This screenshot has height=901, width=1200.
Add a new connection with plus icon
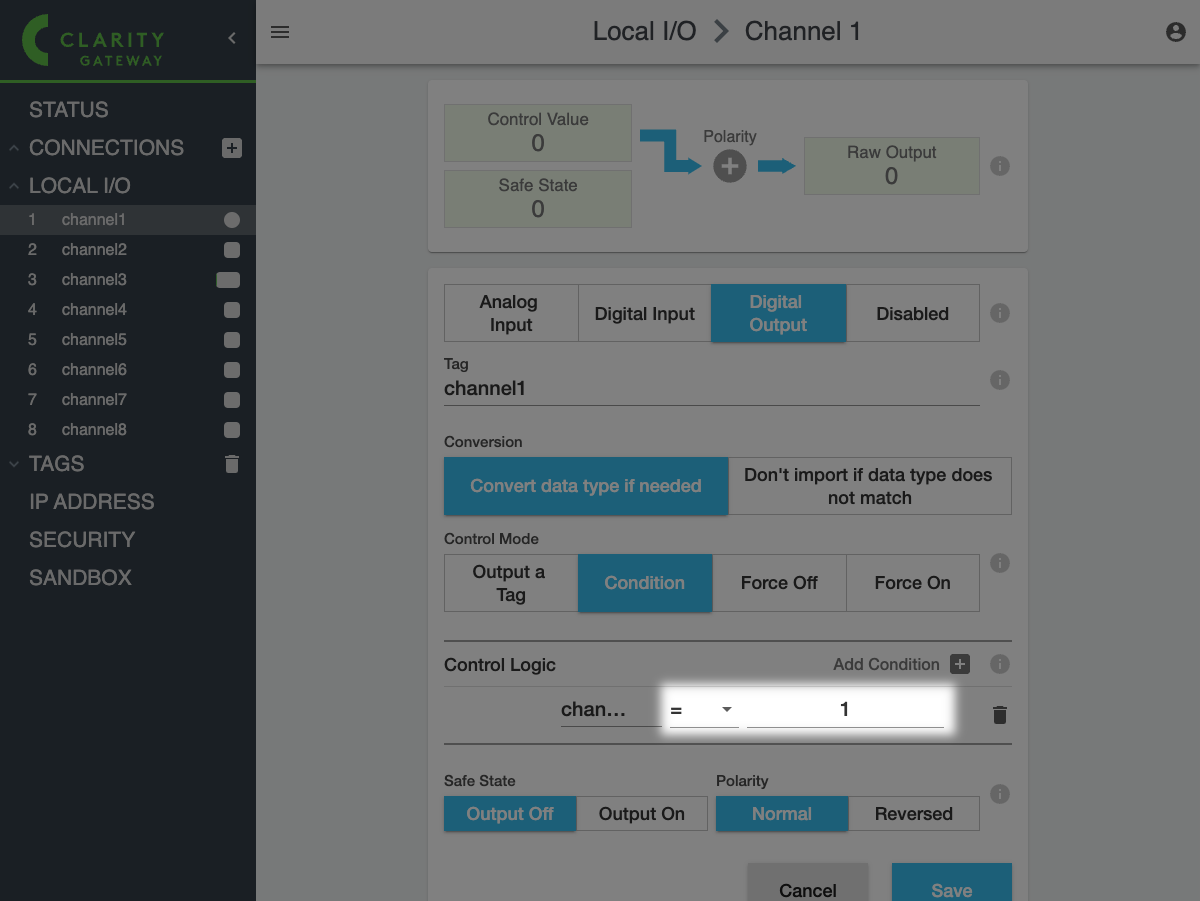231,148
